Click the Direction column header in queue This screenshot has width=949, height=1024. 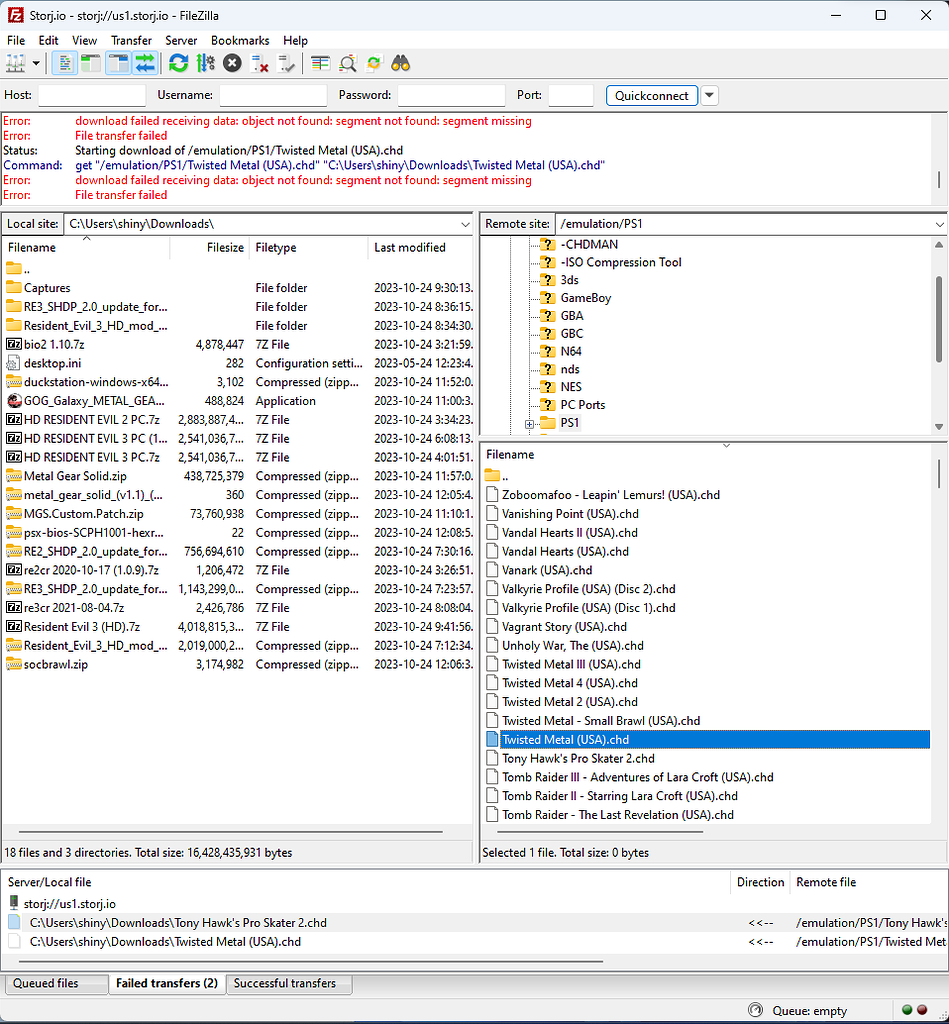[x=760, y=882]
